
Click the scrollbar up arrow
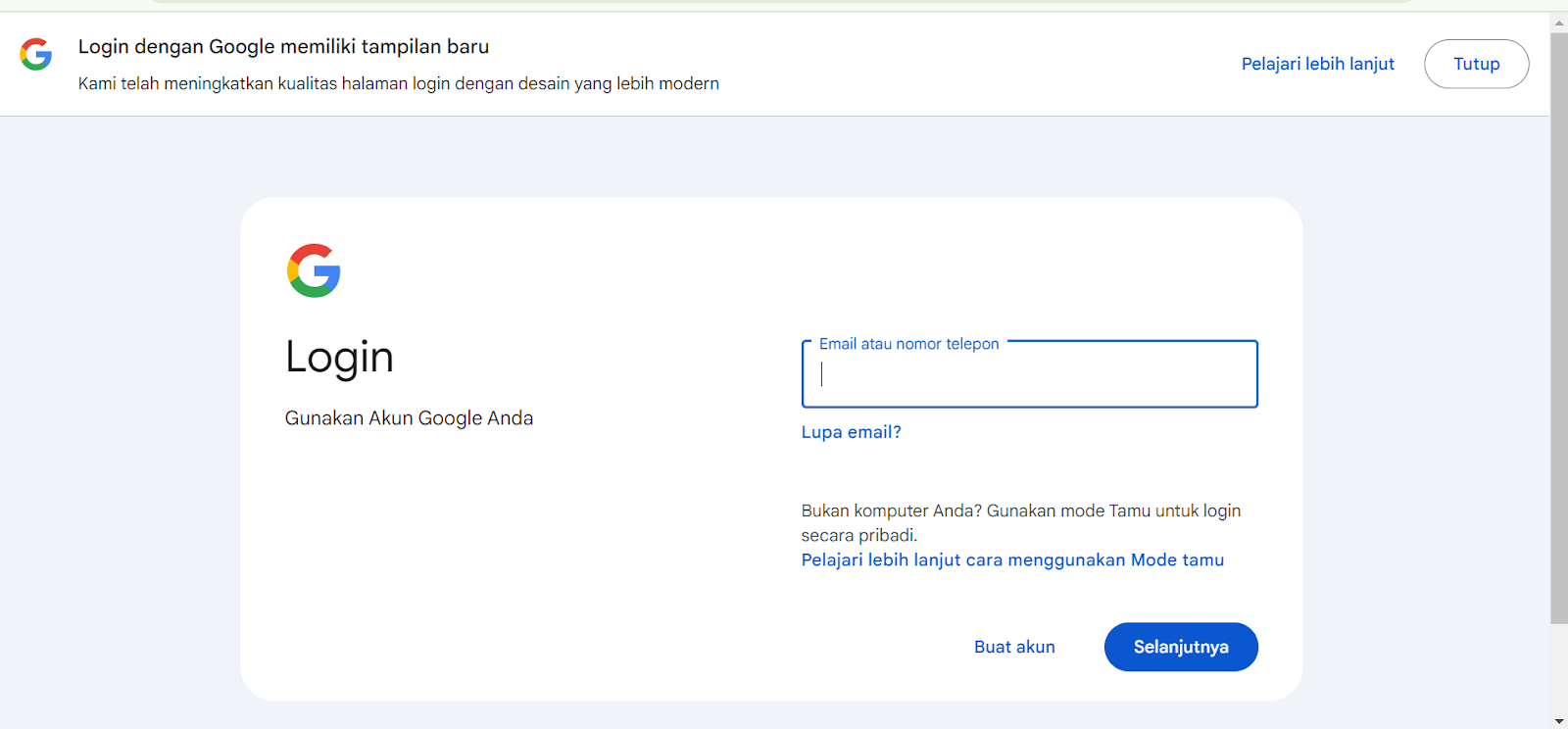(1558, 23)
